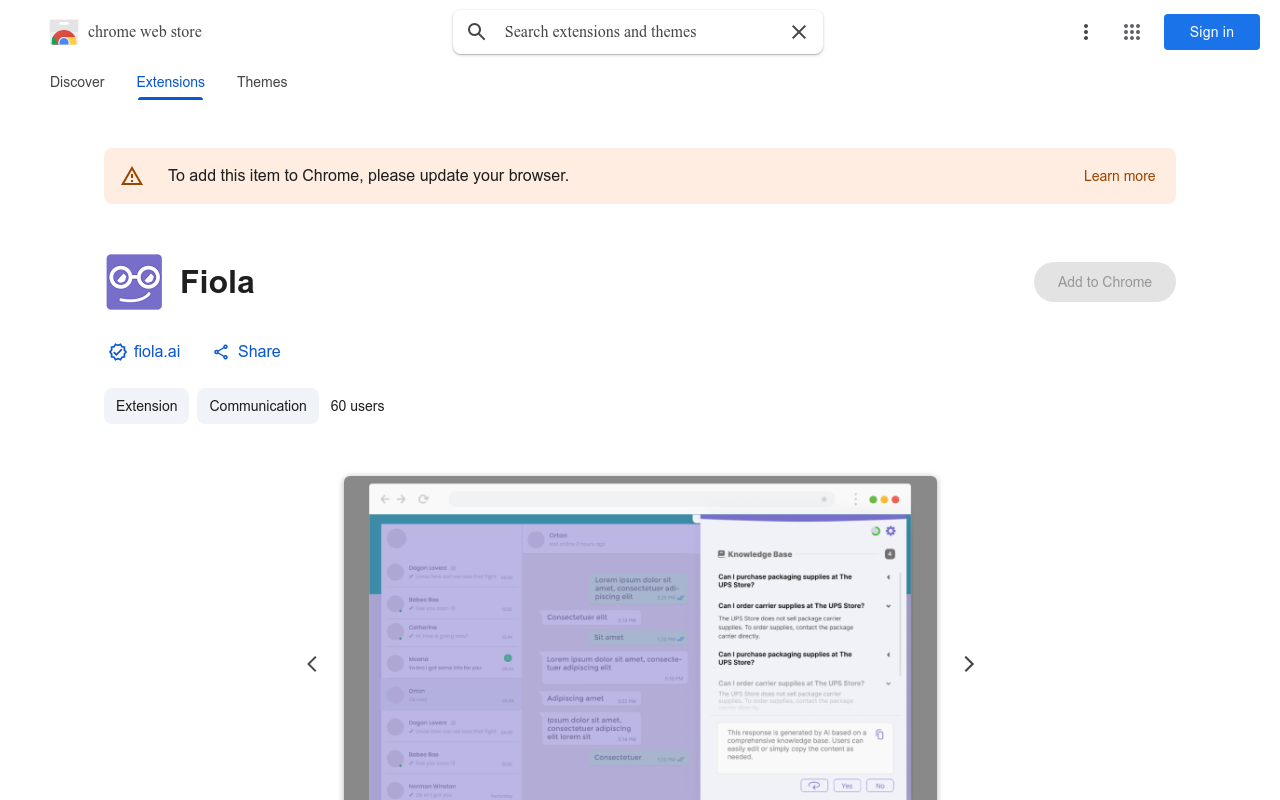Viewport: 1280px width, 800px height.
Task: Switch to the Discover tab
Action: (77, 82)
